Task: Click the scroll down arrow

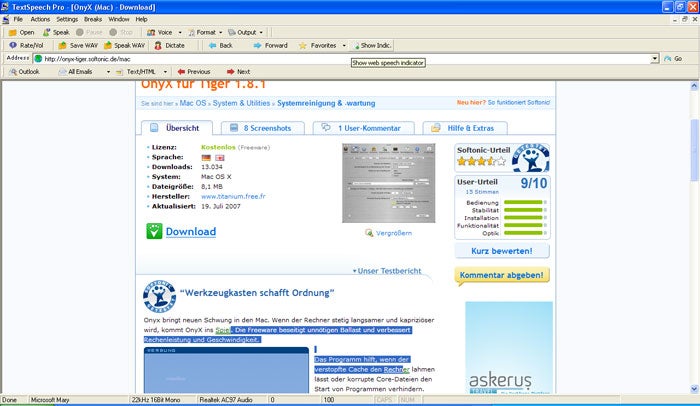Action: click(694, 389)
